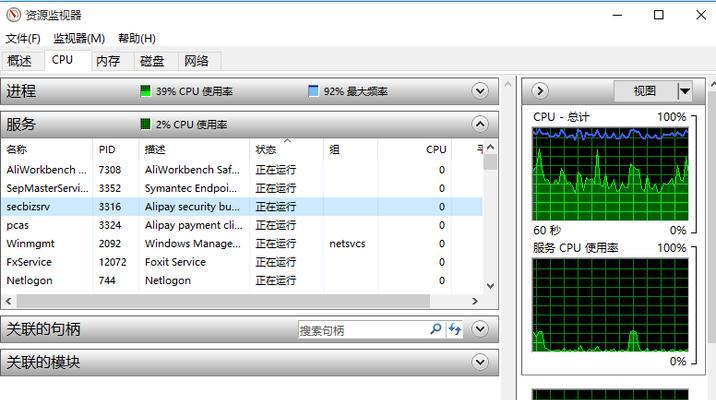
Task: Click left arrow of services horizontal scrollbar
Action: pos(9,301)
